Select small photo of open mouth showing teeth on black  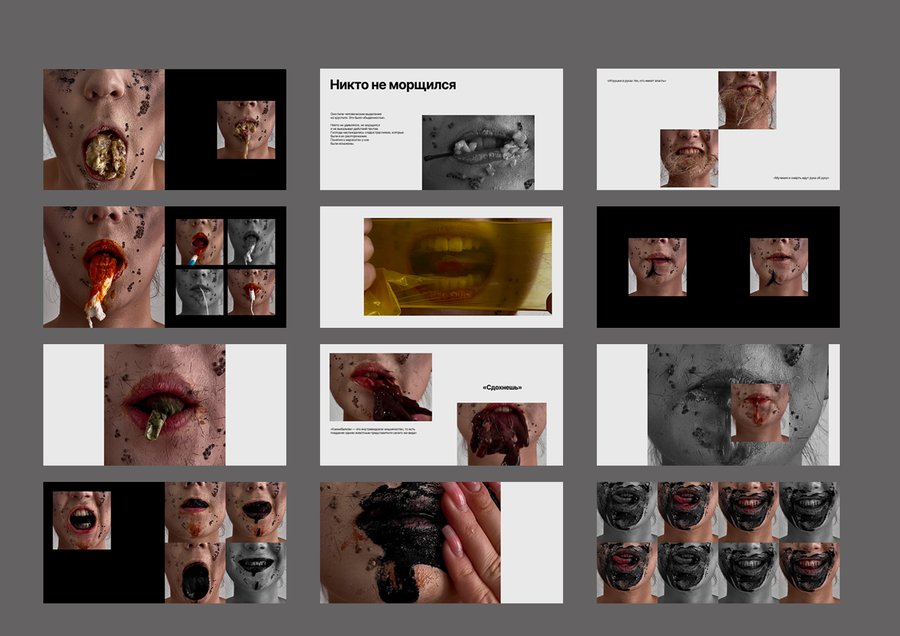click(82, 520)
